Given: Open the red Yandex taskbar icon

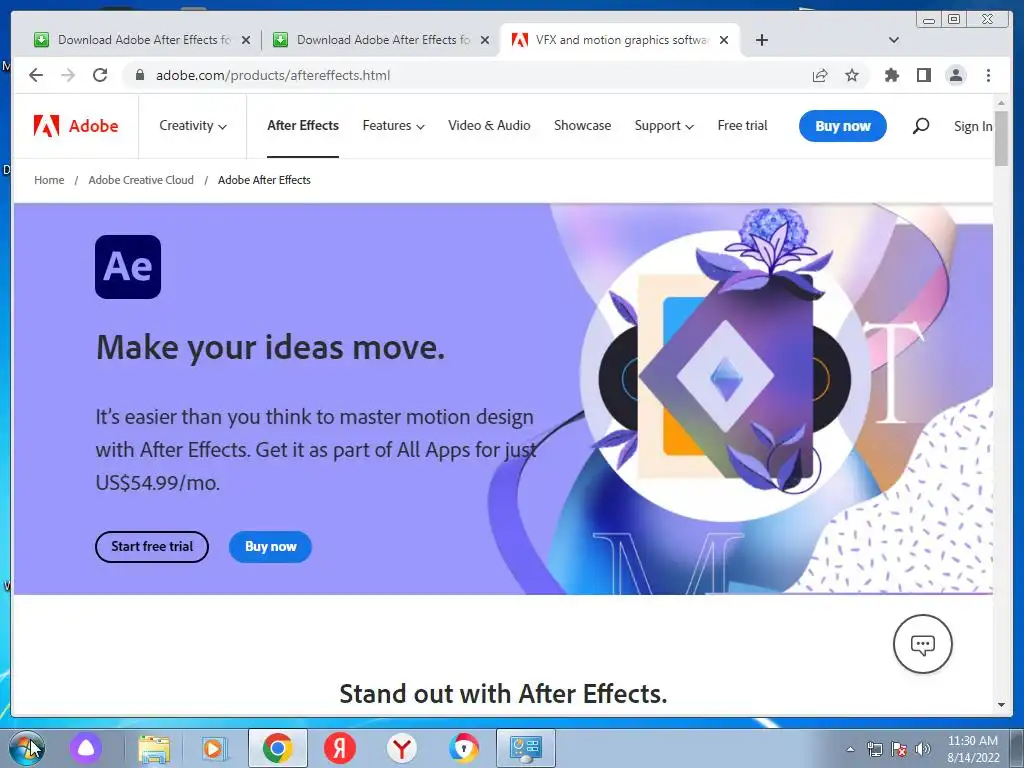Looking at the screenshot, I should [340, 748].
